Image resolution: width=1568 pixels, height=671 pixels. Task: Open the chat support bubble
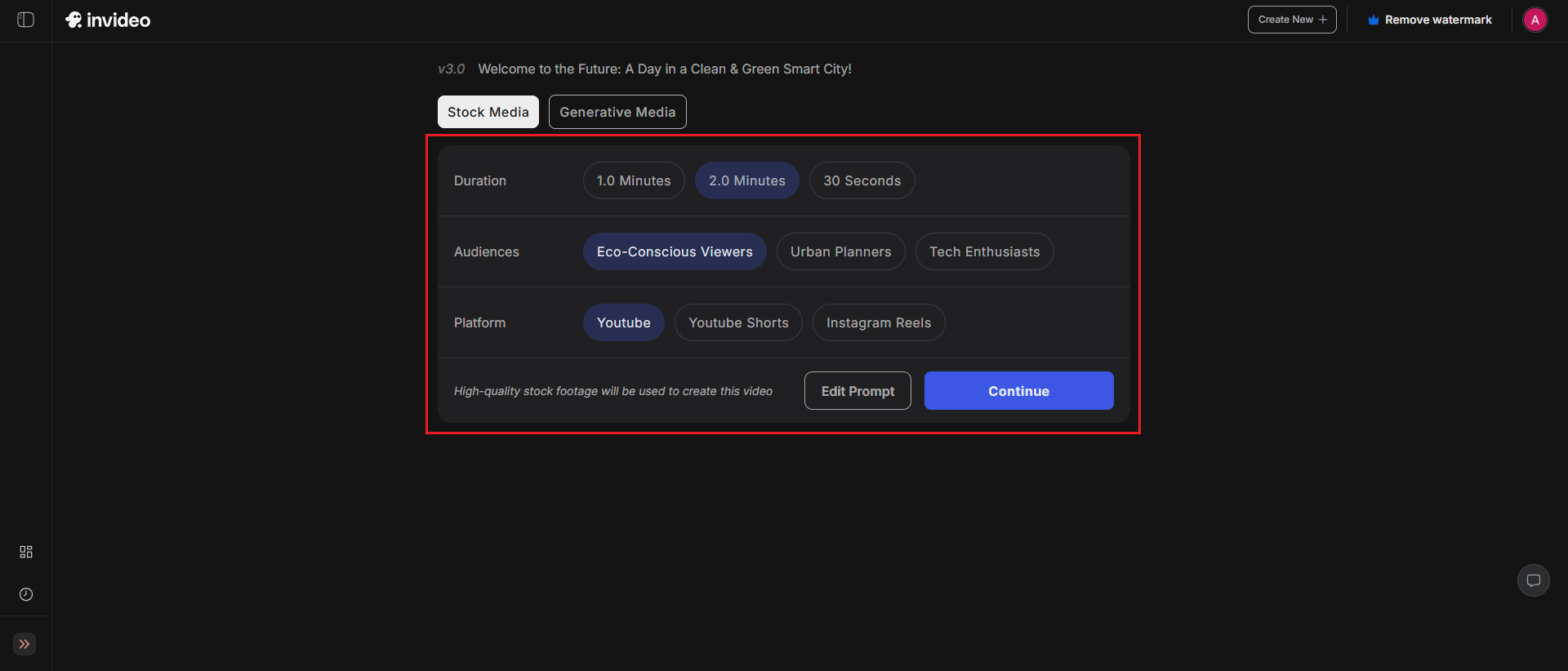click(x=1533, y=580)
